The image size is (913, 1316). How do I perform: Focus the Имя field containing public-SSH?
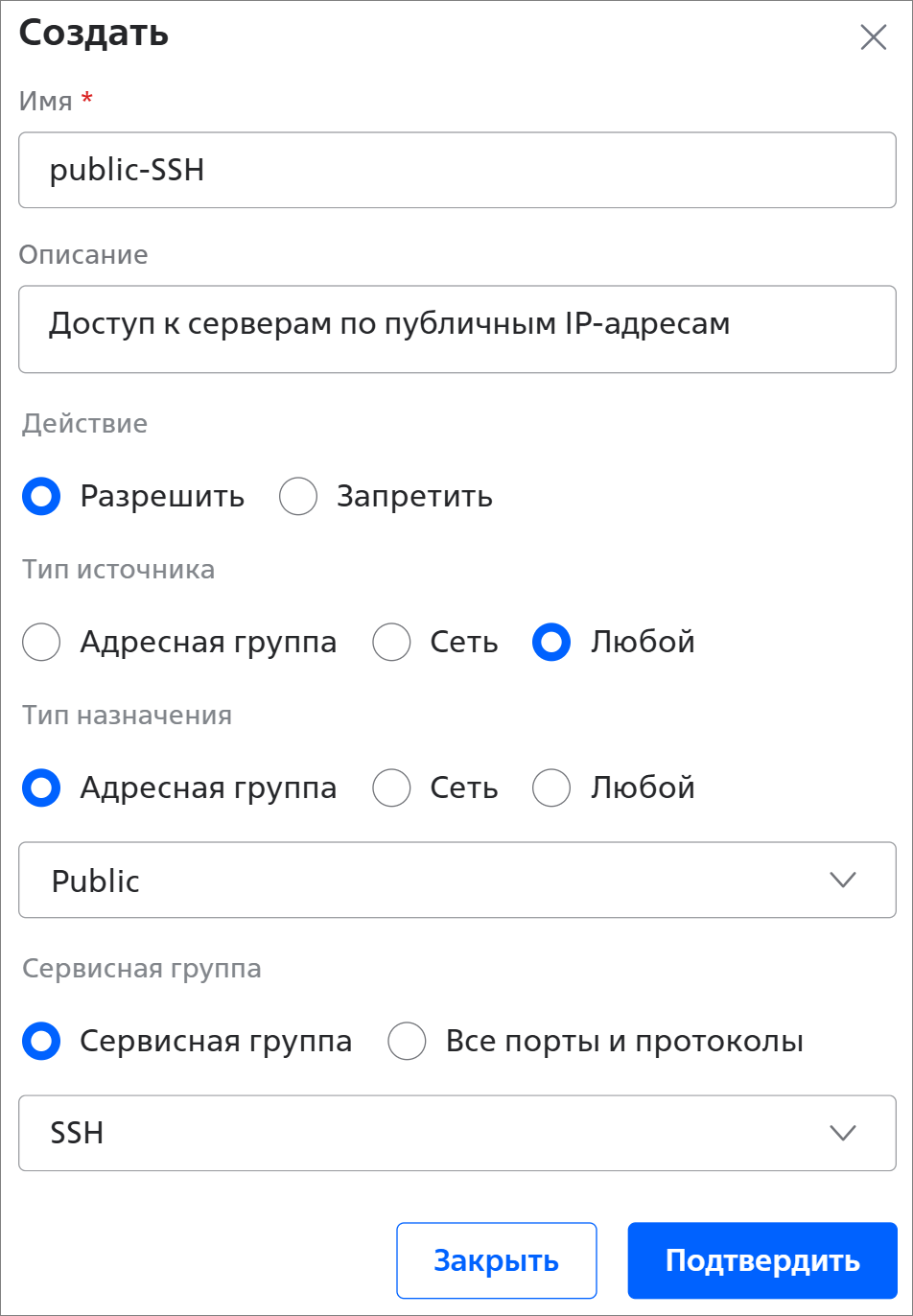point(456,170)
